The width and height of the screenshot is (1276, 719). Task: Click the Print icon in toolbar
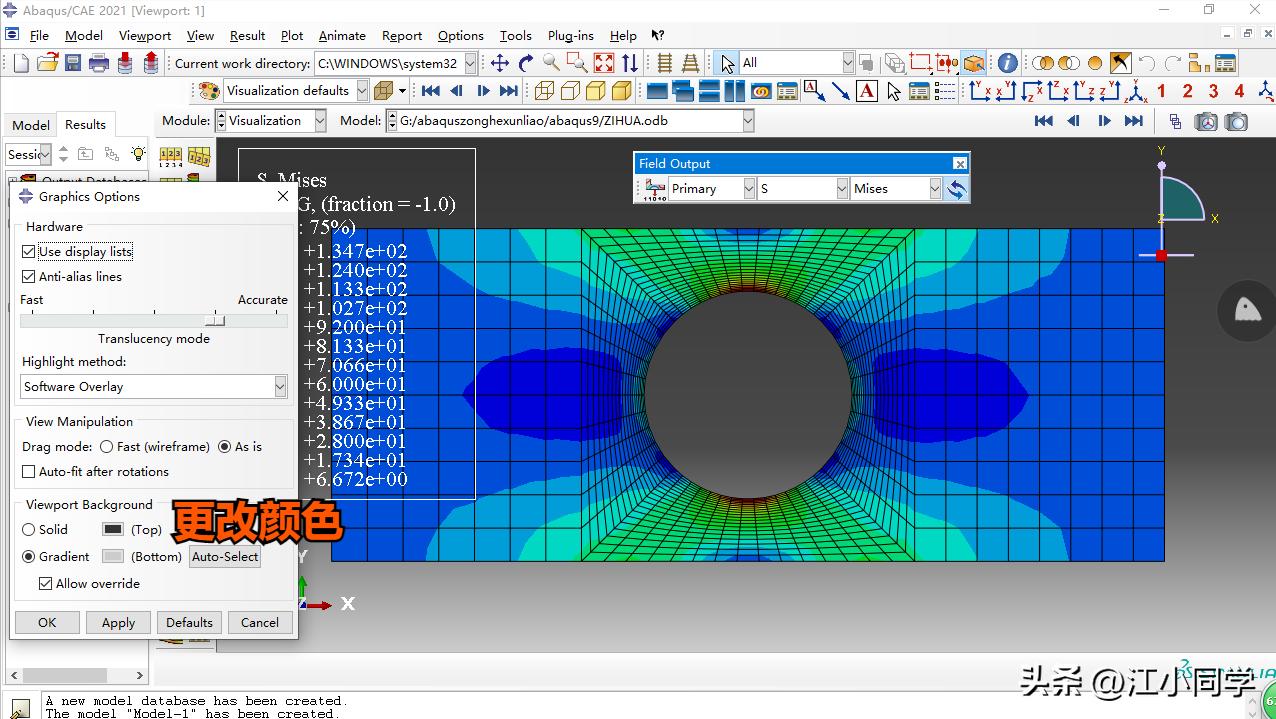pyautogui.click(x=99, y=63)
